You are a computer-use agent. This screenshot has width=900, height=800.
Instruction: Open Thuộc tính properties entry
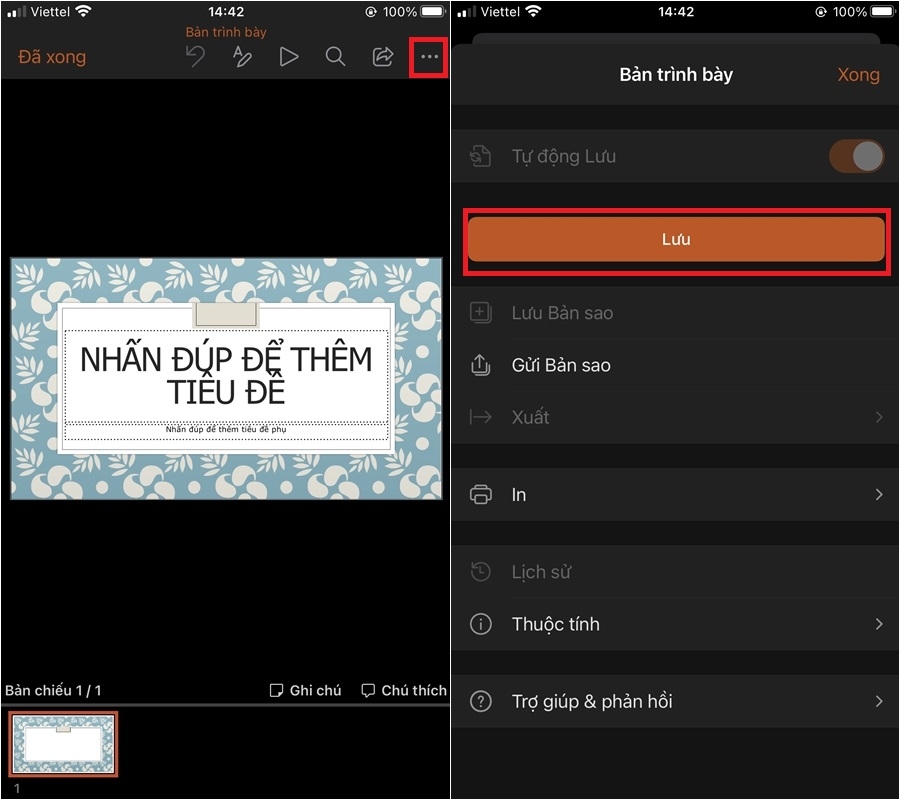point(676,623)
